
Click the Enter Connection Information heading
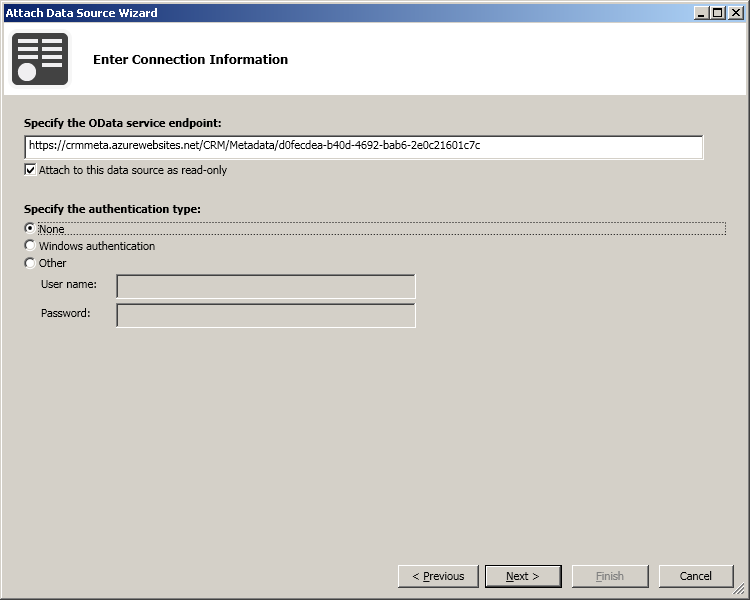coord(190,60)
